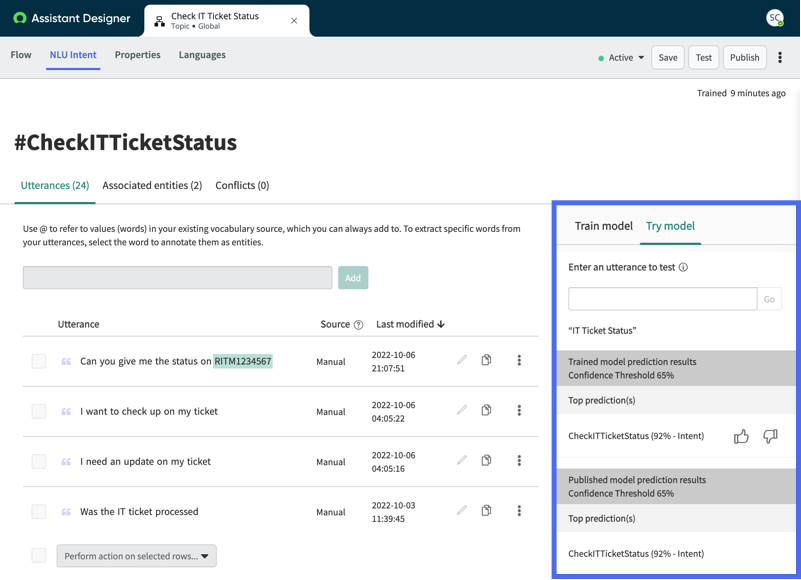The width and height of the screenshot is (801, 580).
Task: Copy 'I want to check up on my ticket'
Action: (x=486, y=410)
